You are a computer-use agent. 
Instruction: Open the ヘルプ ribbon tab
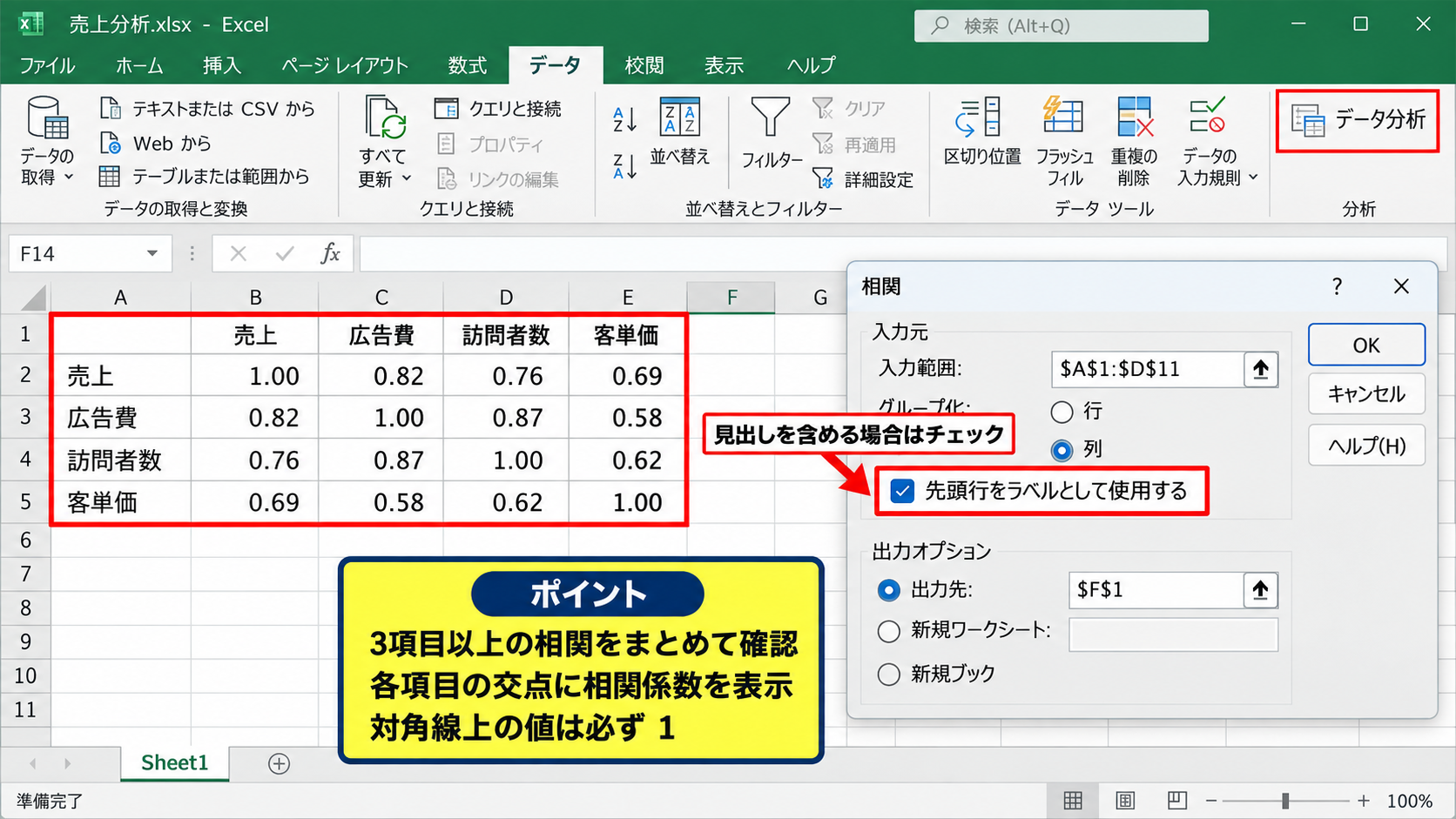coord(811,65)
